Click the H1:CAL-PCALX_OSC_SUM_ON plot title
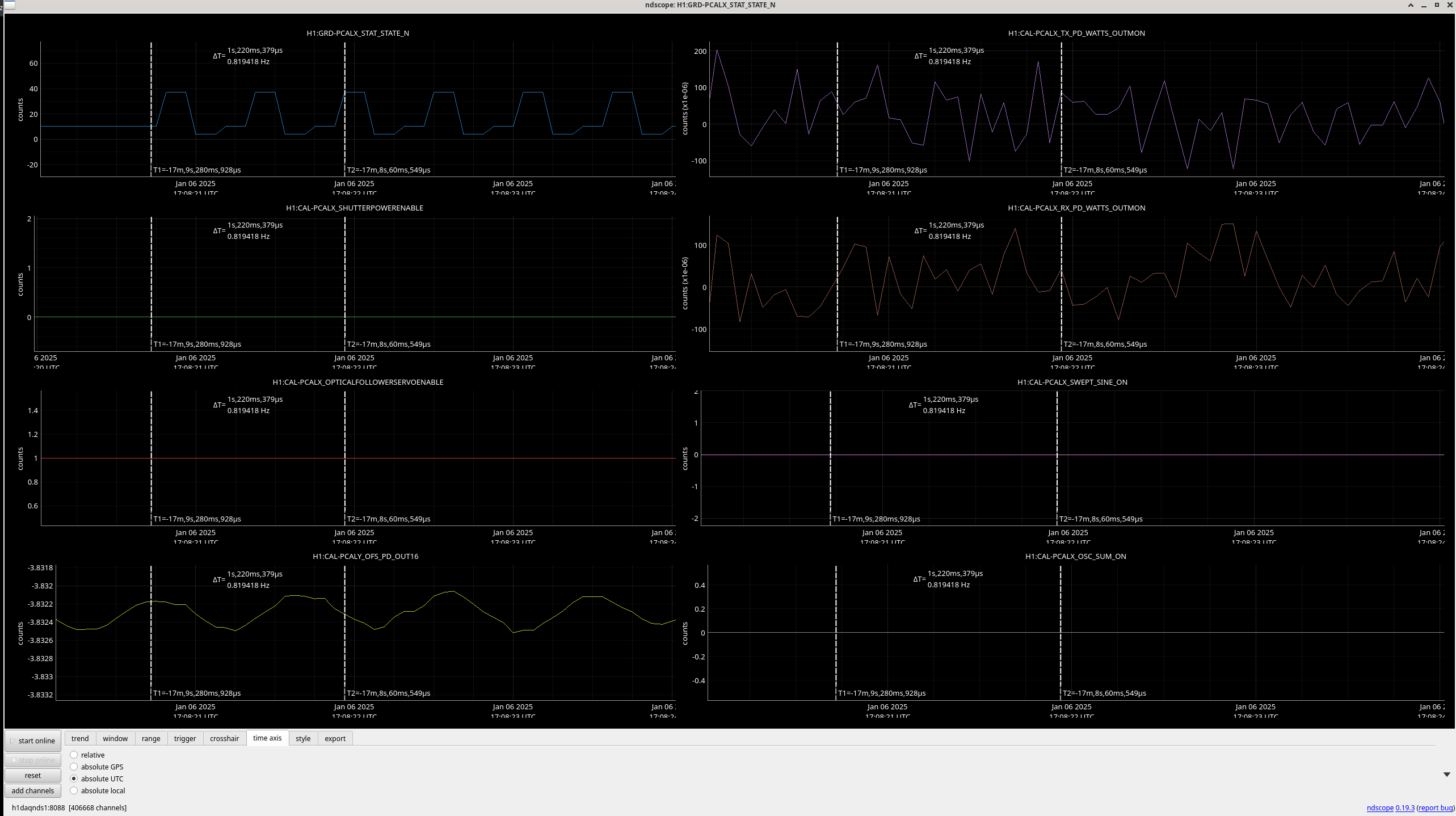Viewport: 1456px width, 816px height. coord(1076,556)
